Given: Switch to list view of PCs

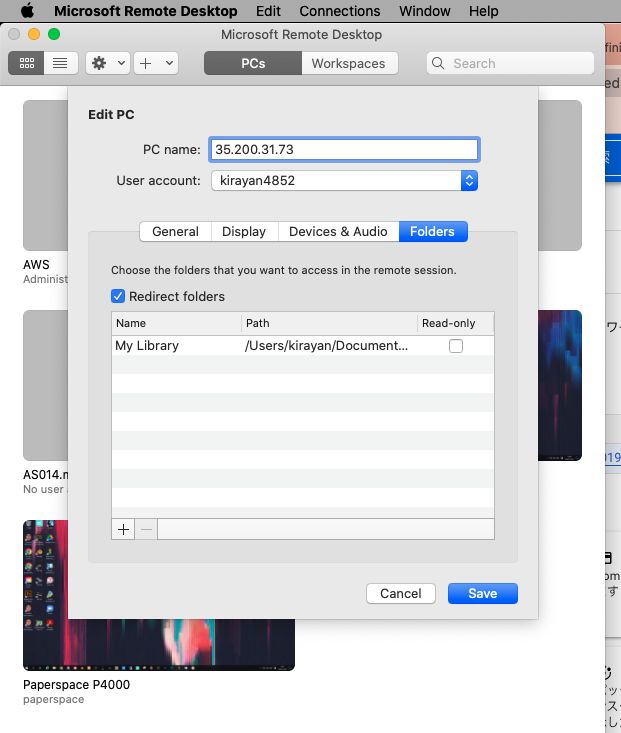Looking at the screenshot, I should click(x=60, y=63).
